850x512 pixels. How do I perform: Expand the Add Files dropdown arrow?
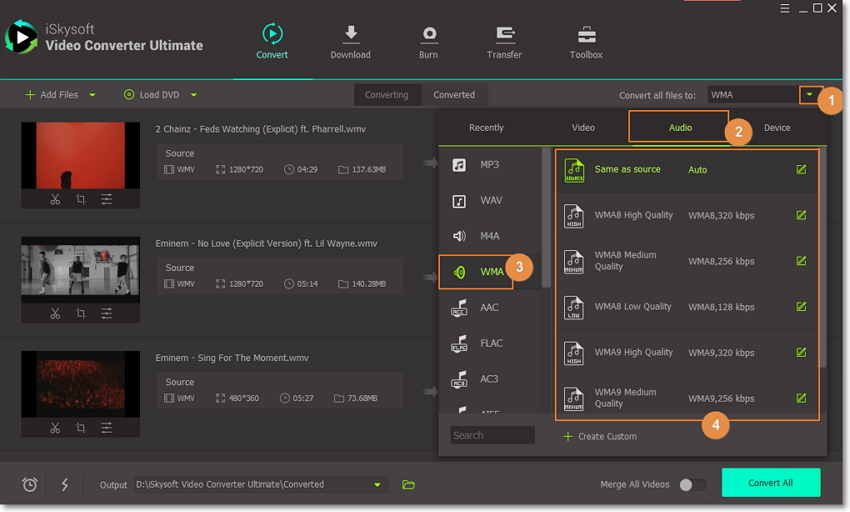coord(93,95)
